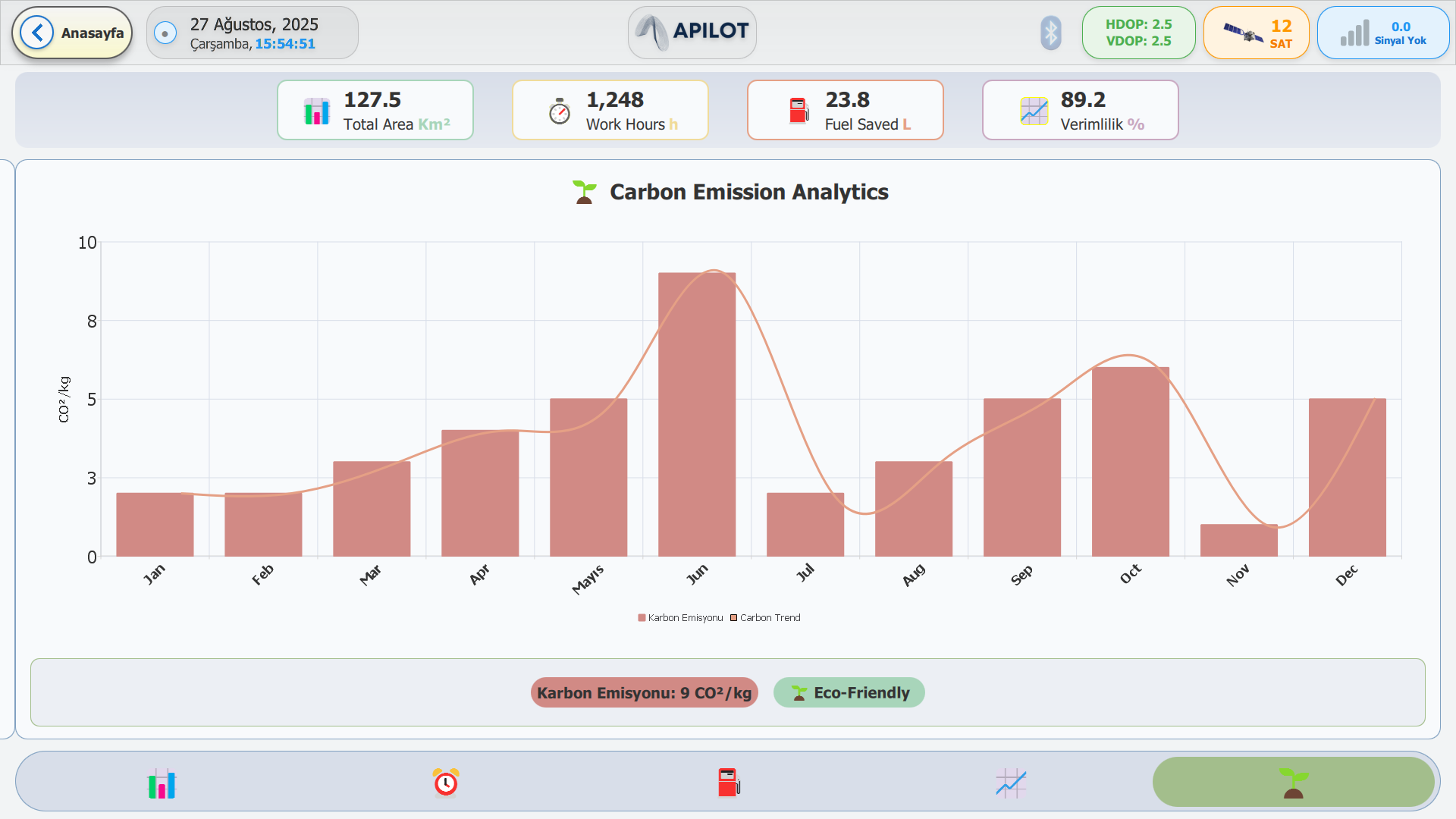
Task: Click the Work Hours stat card
Action: pyautogui.click(x=610, y=110)
